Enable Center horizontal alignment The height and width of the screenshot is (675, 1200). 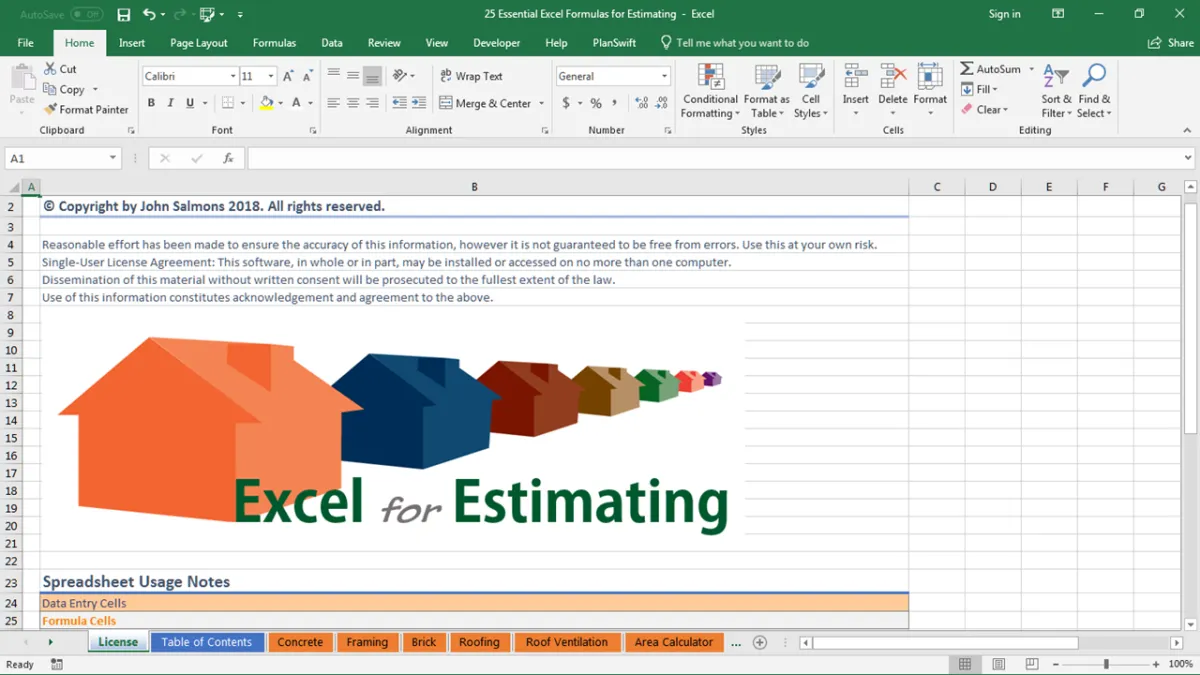tap(353, 103)
